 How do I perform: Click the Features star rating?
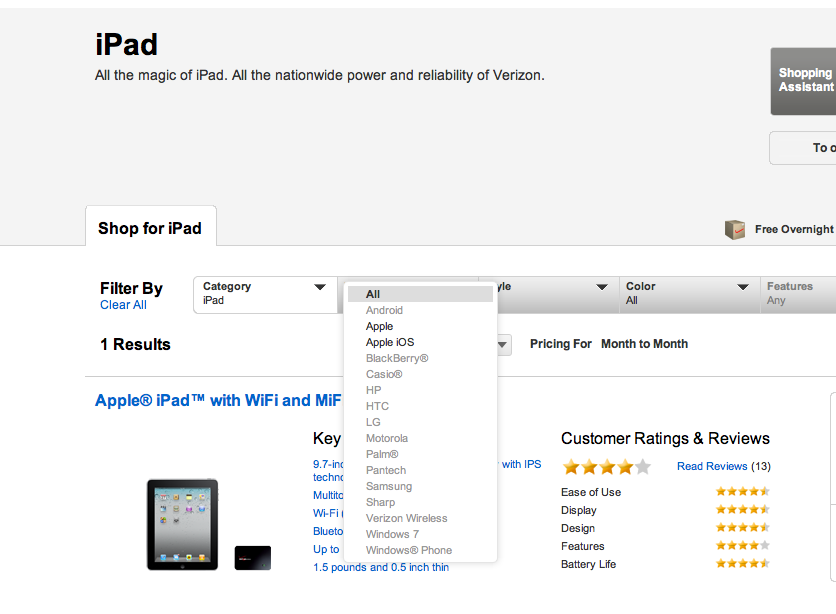click(x=743, y=545)
